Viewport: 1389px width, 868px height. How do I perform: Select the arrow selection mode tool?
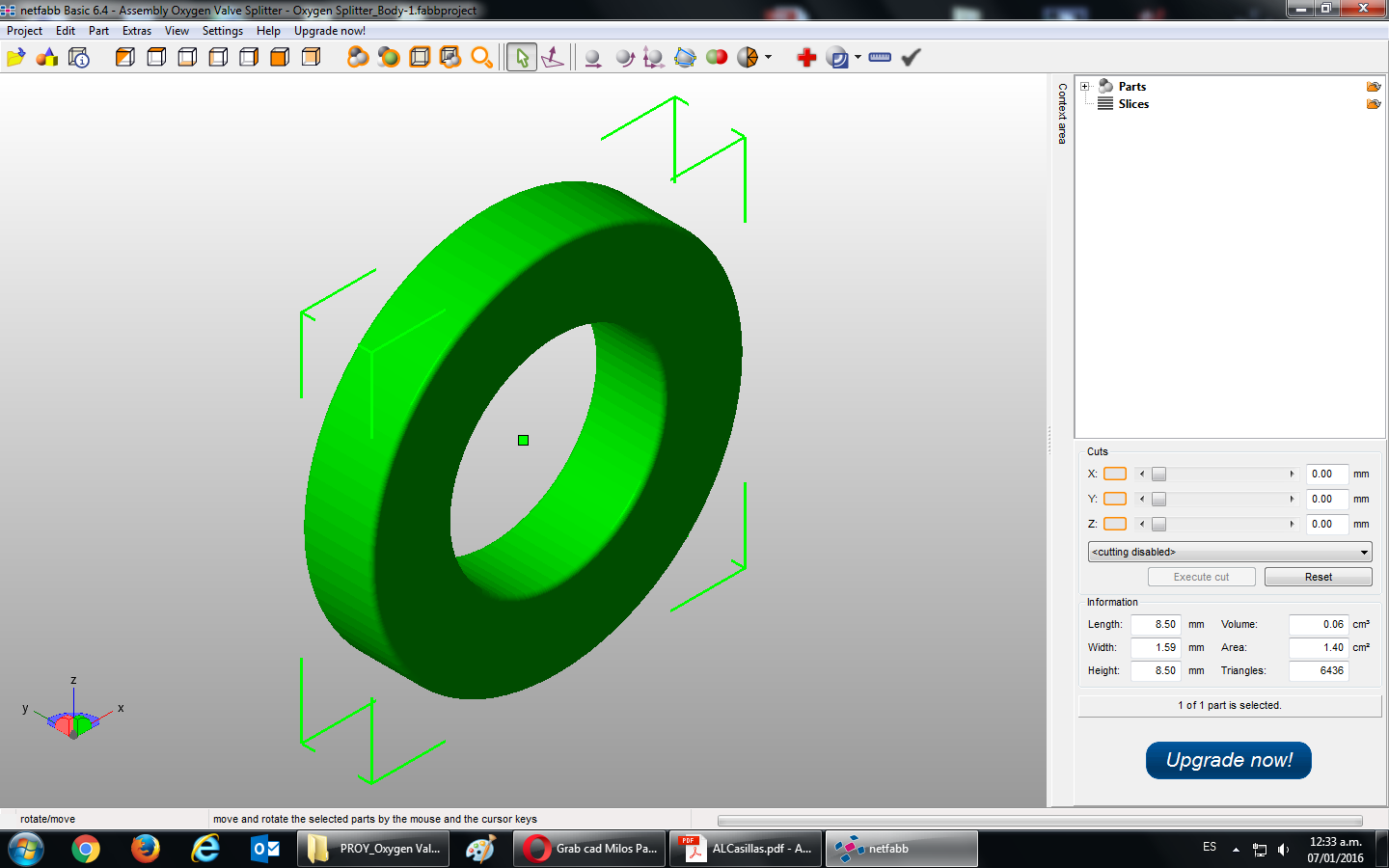coord(522,58)
